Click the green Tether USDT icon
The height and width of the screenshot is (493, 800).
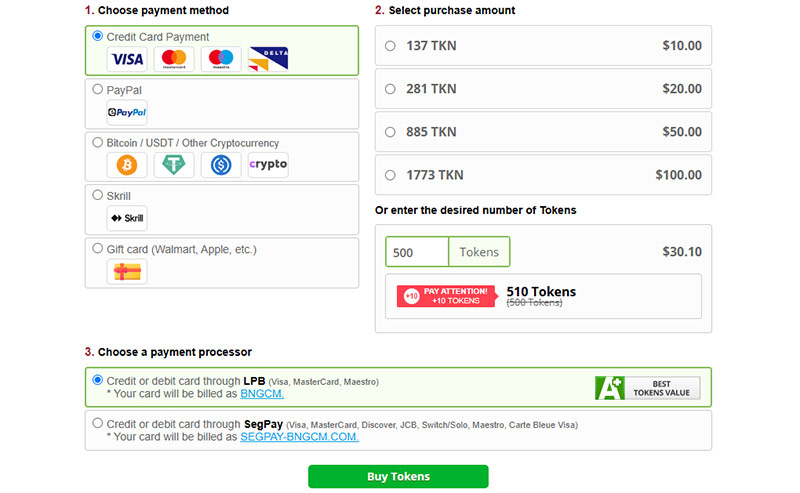(x=174, y=165)
